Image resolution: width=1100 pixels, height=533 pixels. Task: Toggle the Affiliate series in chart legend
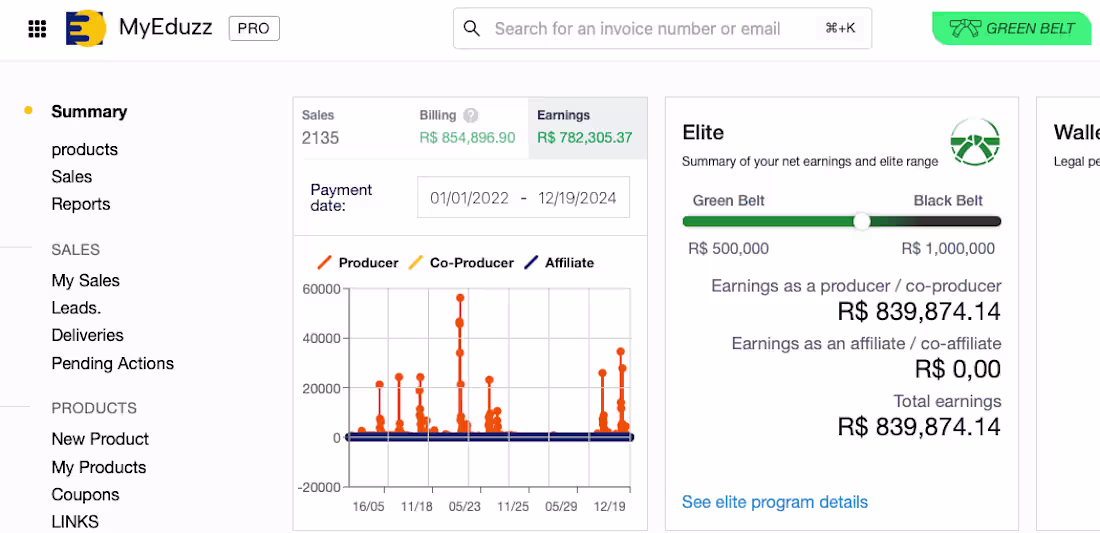coord(559,263)
